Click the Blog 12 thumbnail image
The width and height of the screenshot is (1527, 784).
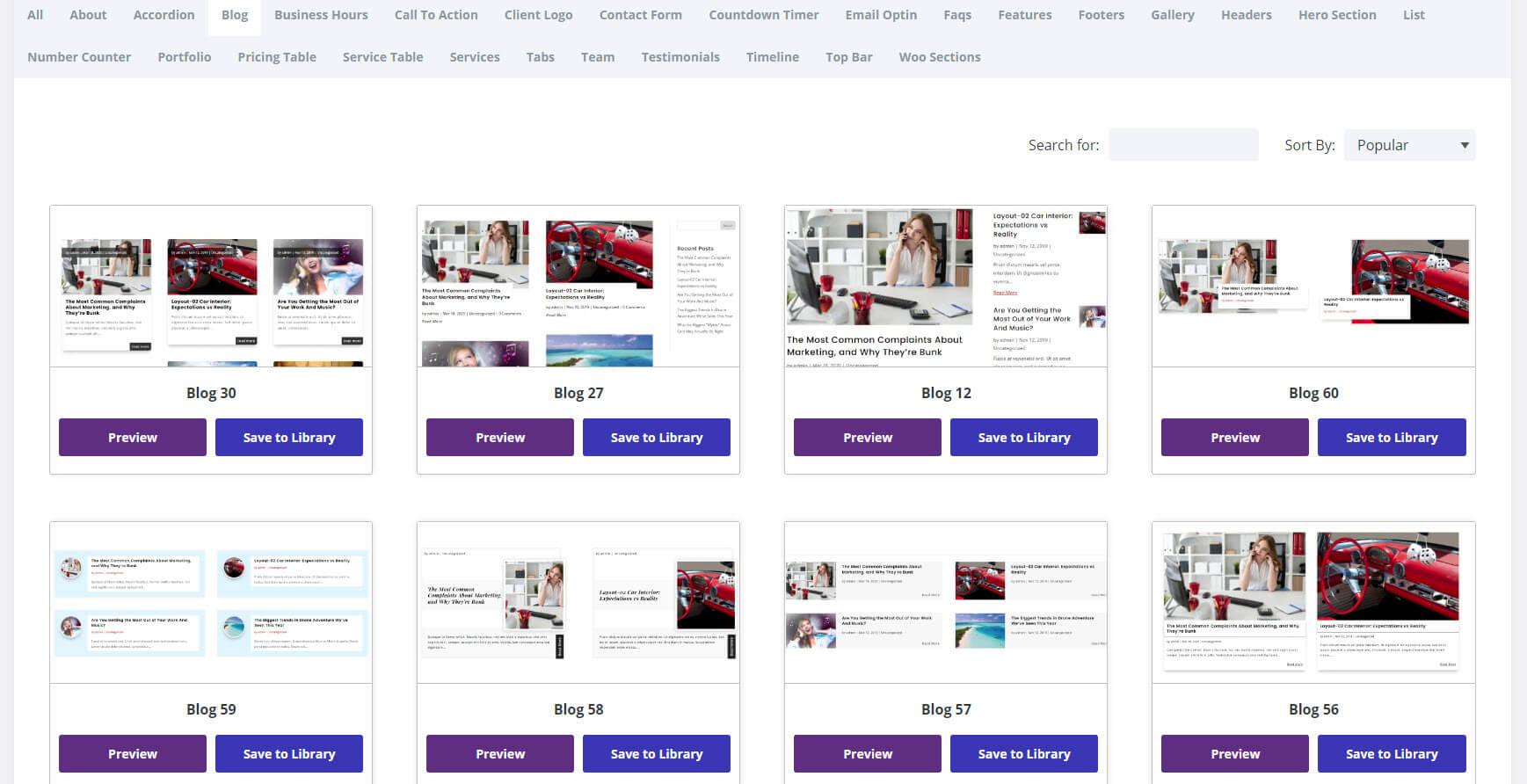[946, 287]
